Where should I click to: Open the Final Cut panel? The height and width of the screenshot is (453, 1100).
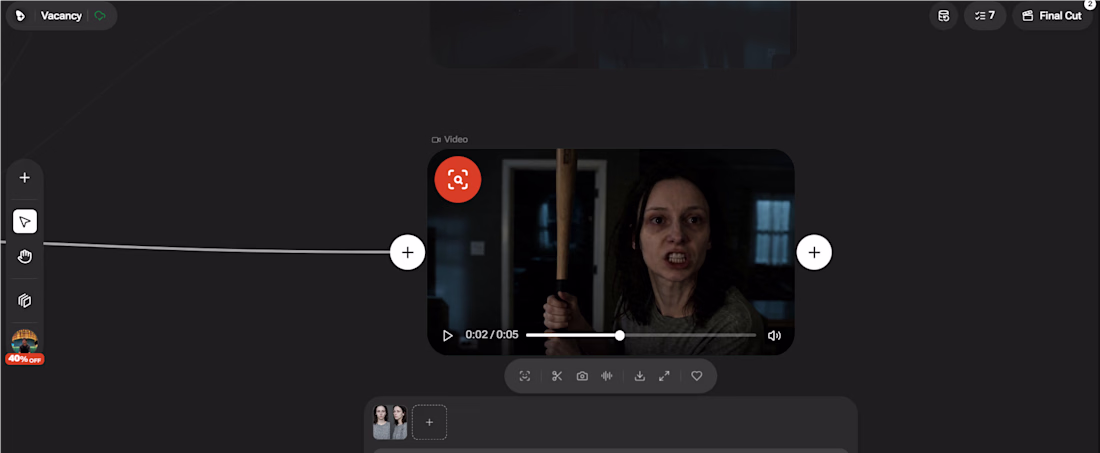[1052, 15]
